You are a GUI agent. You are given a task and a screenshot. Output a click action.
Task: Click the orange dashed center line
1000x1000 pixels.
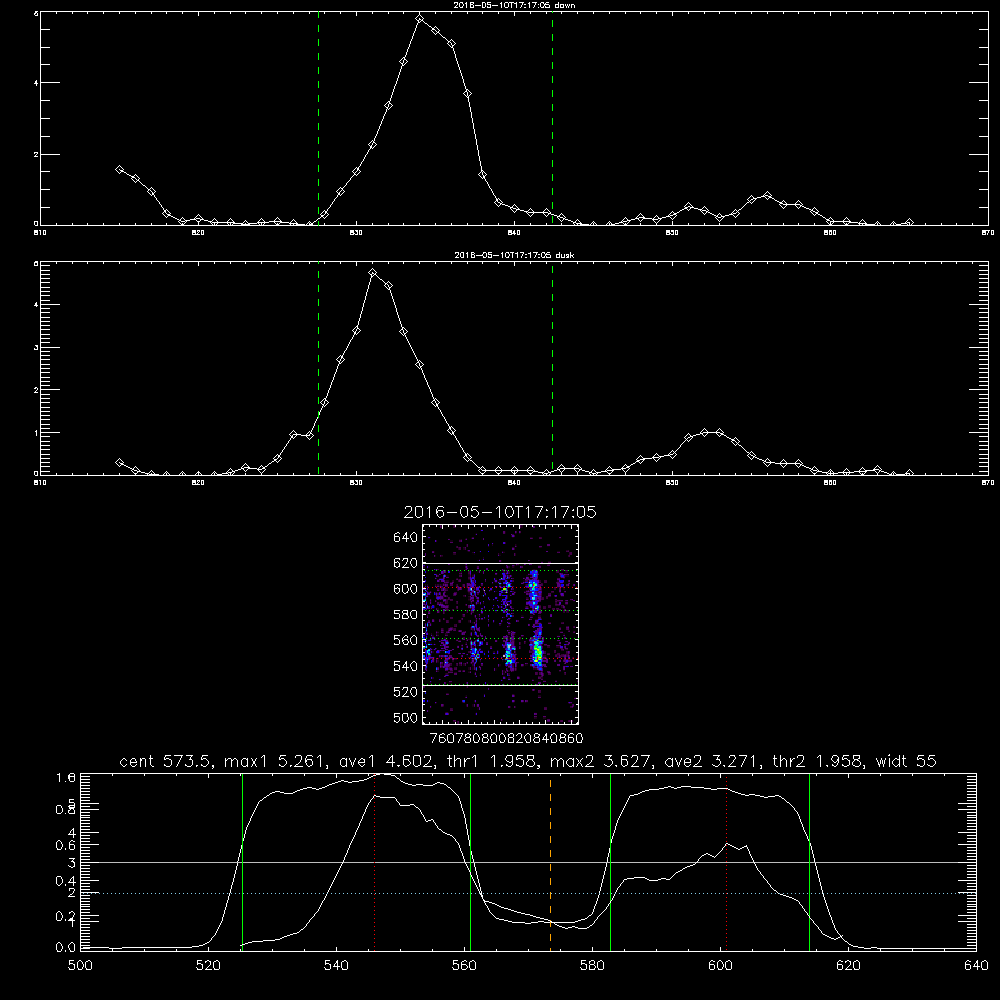click(550, 862)
